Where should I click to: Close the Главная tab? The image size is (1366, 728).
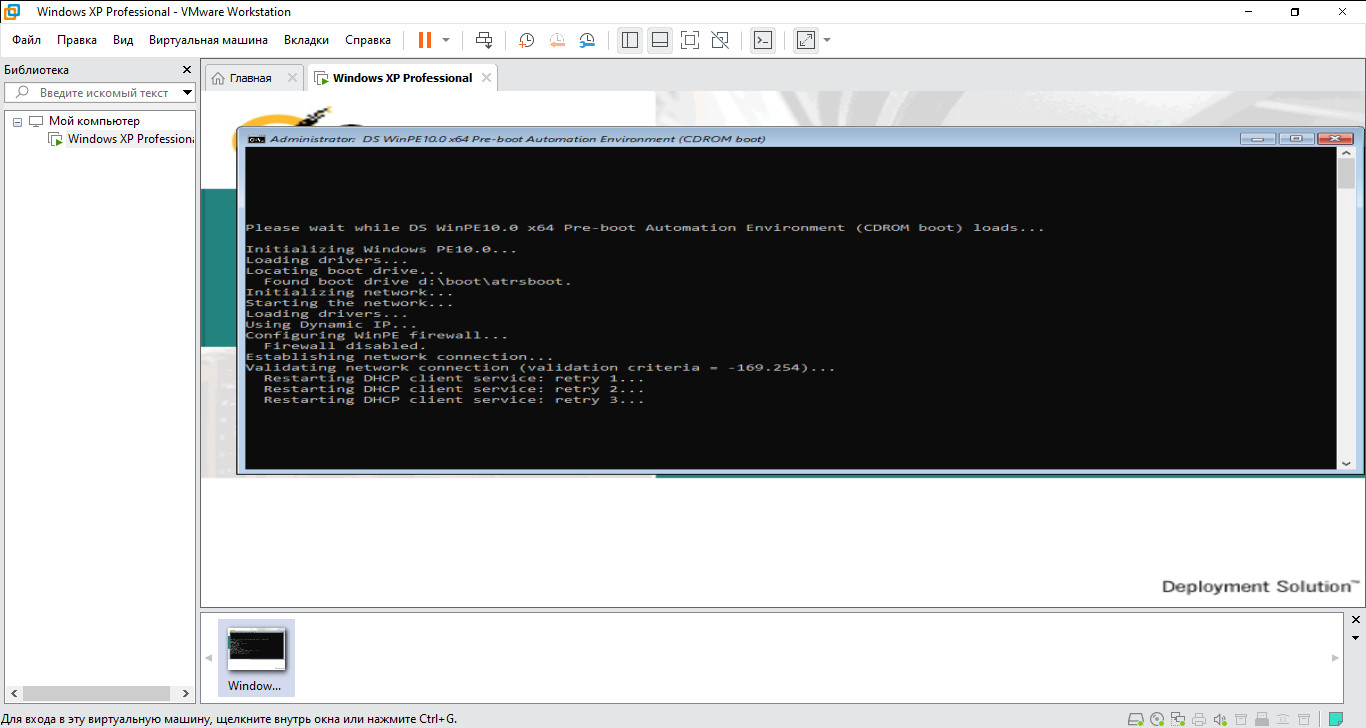292,78
